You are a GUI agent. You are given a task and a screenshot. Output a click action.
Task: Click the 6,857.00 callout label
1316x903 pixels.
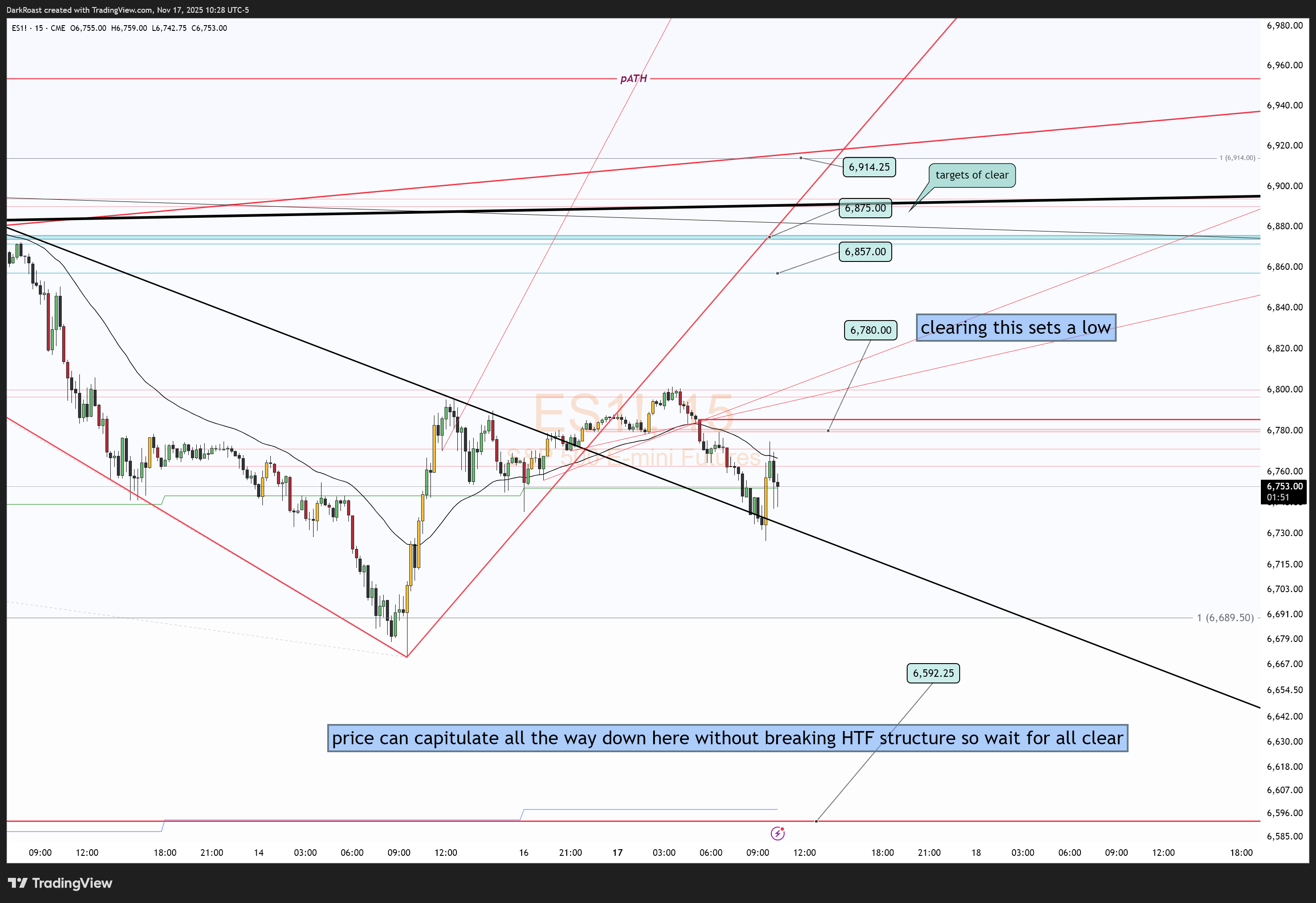(865, 251)
